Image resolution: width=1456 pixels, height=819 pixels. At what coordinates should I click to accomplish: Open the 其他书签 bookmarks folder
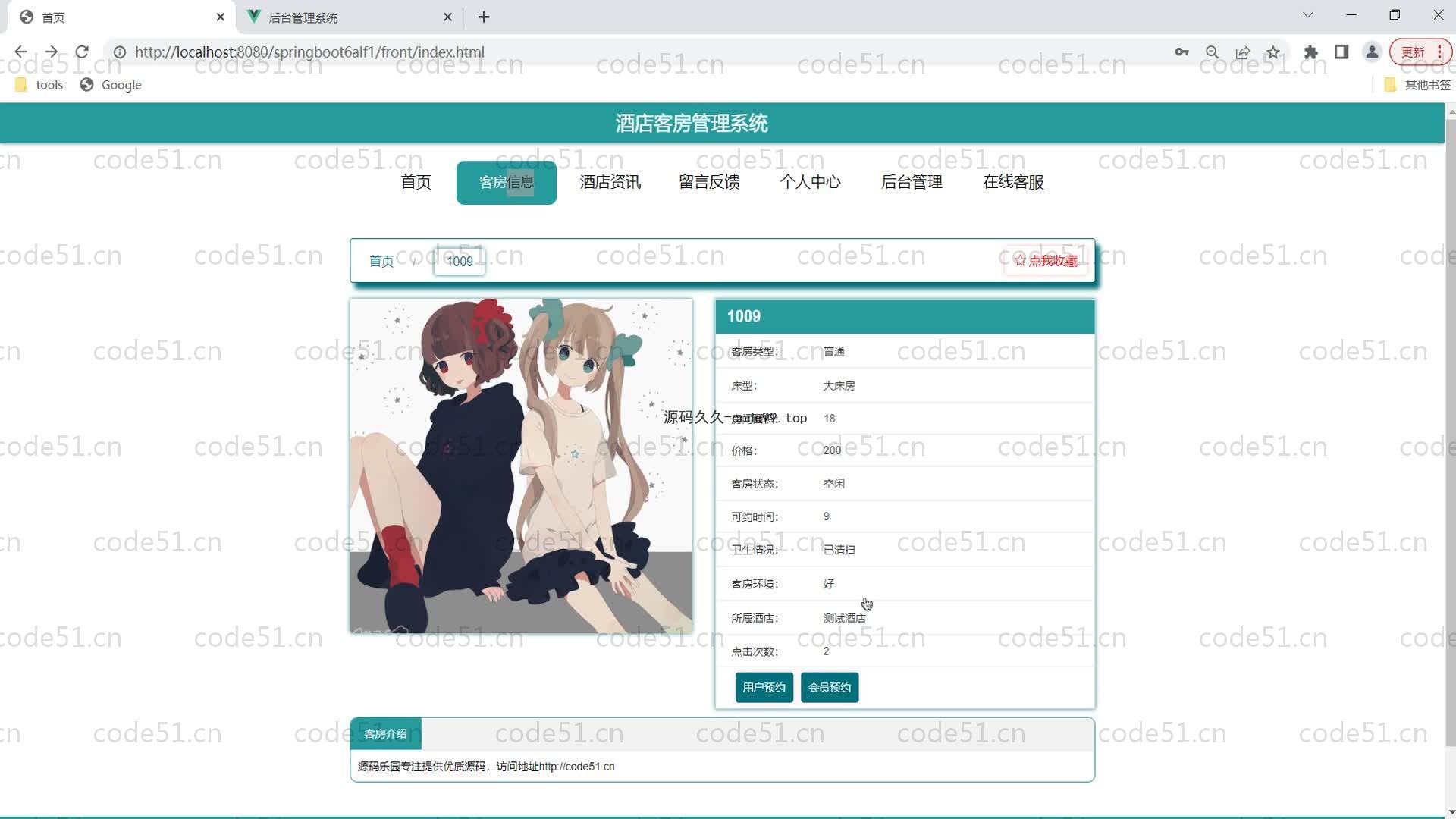[1417, 85]
